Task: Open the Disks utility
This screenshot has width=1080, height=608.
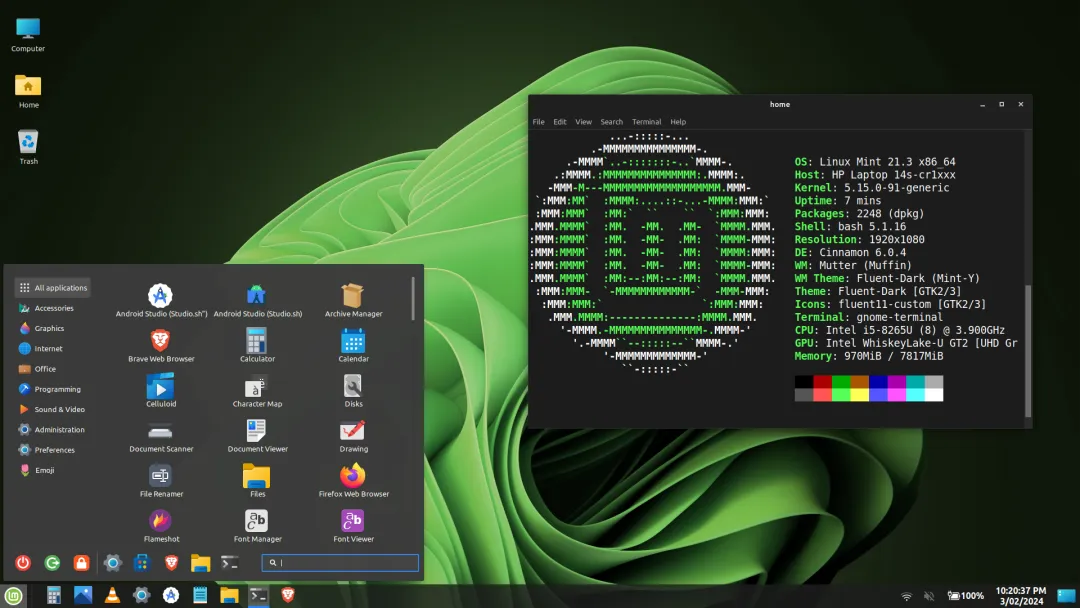Action: pos(353,391)
